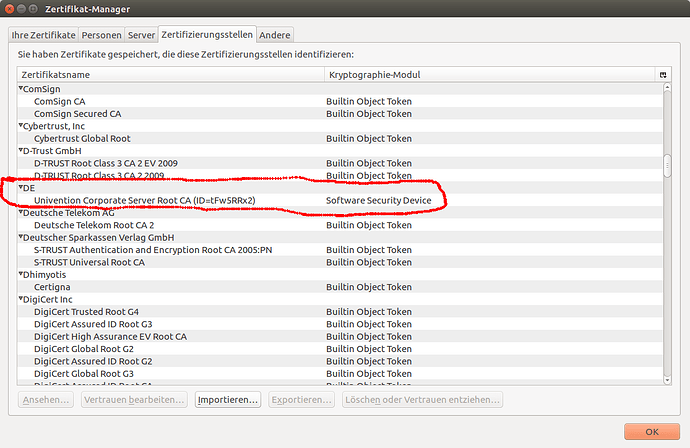Screen dimensions: 690x448
Task: Click the certificate list vertical scrollbar
Action: tap(668, 165)
